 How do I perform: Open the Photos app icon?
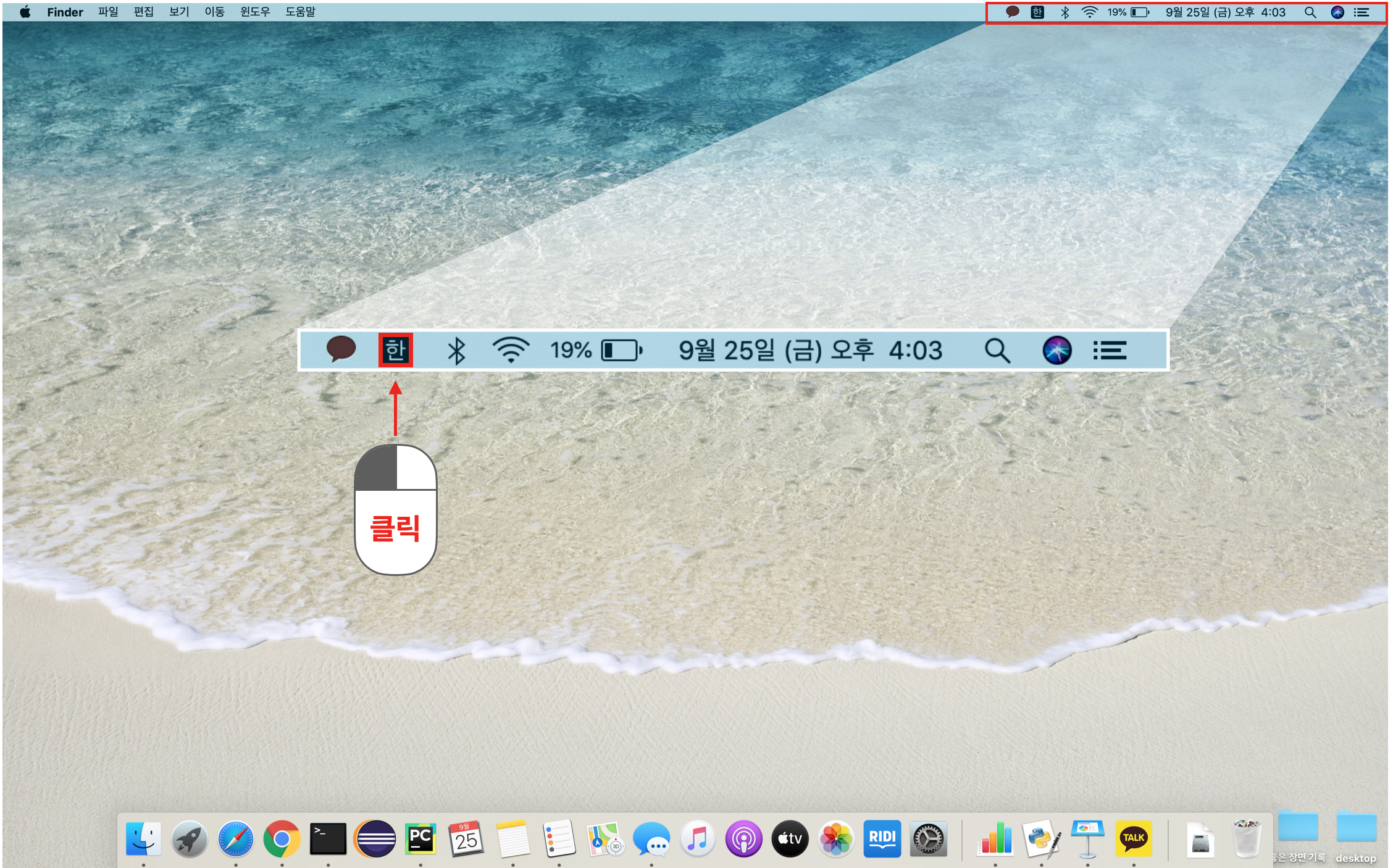835,838
